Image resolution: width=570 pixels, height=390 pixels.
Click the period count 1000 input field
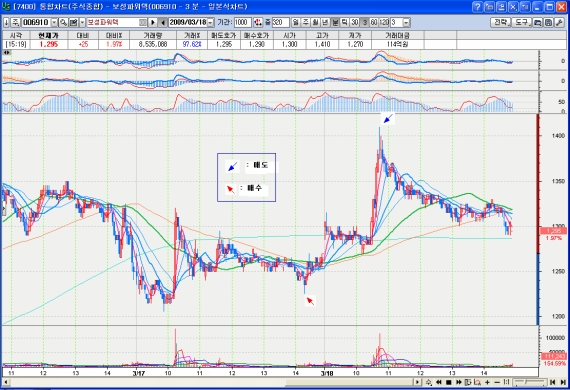pos(242,23)
